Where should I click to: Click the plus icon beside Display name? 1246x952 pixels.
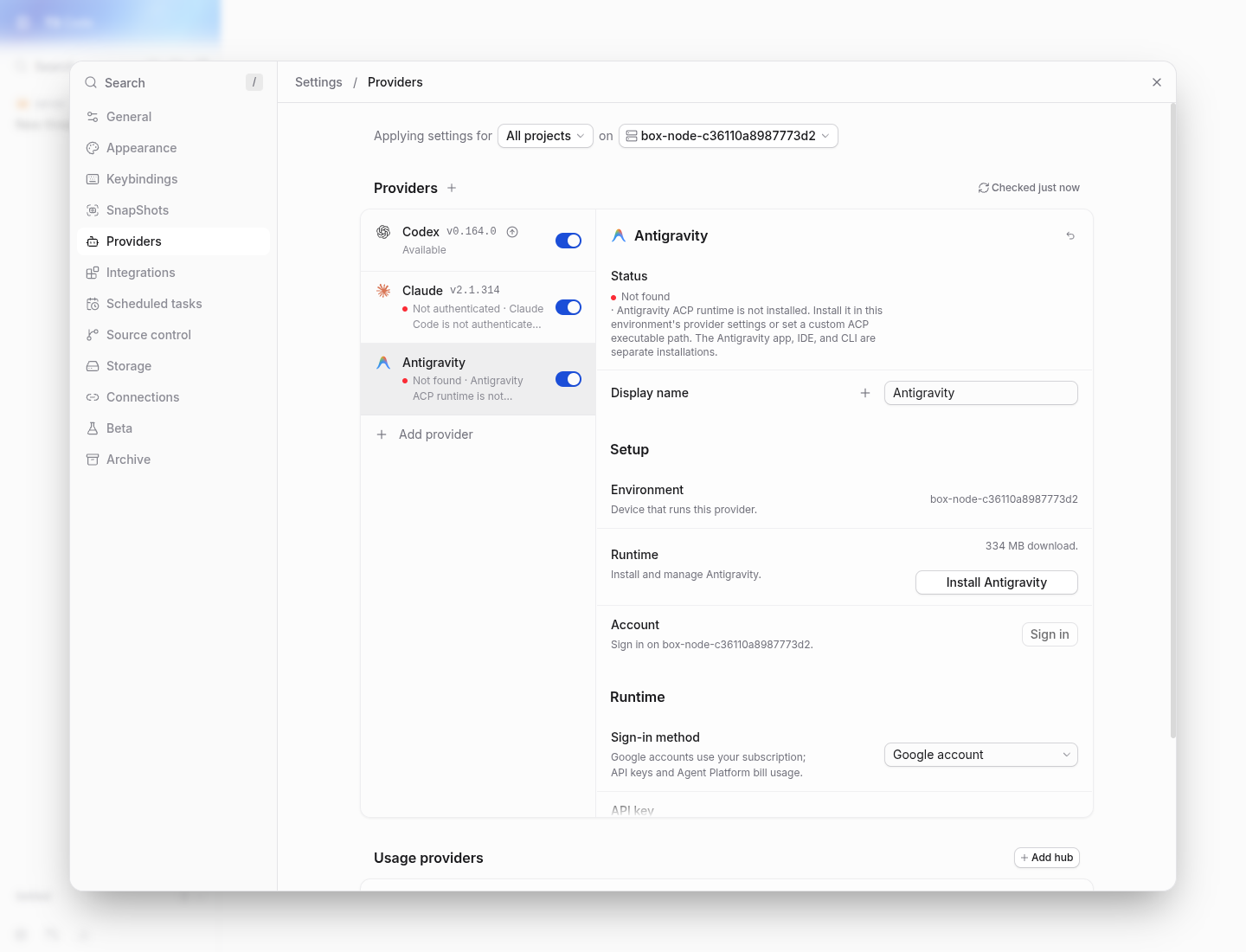point(864,393)
